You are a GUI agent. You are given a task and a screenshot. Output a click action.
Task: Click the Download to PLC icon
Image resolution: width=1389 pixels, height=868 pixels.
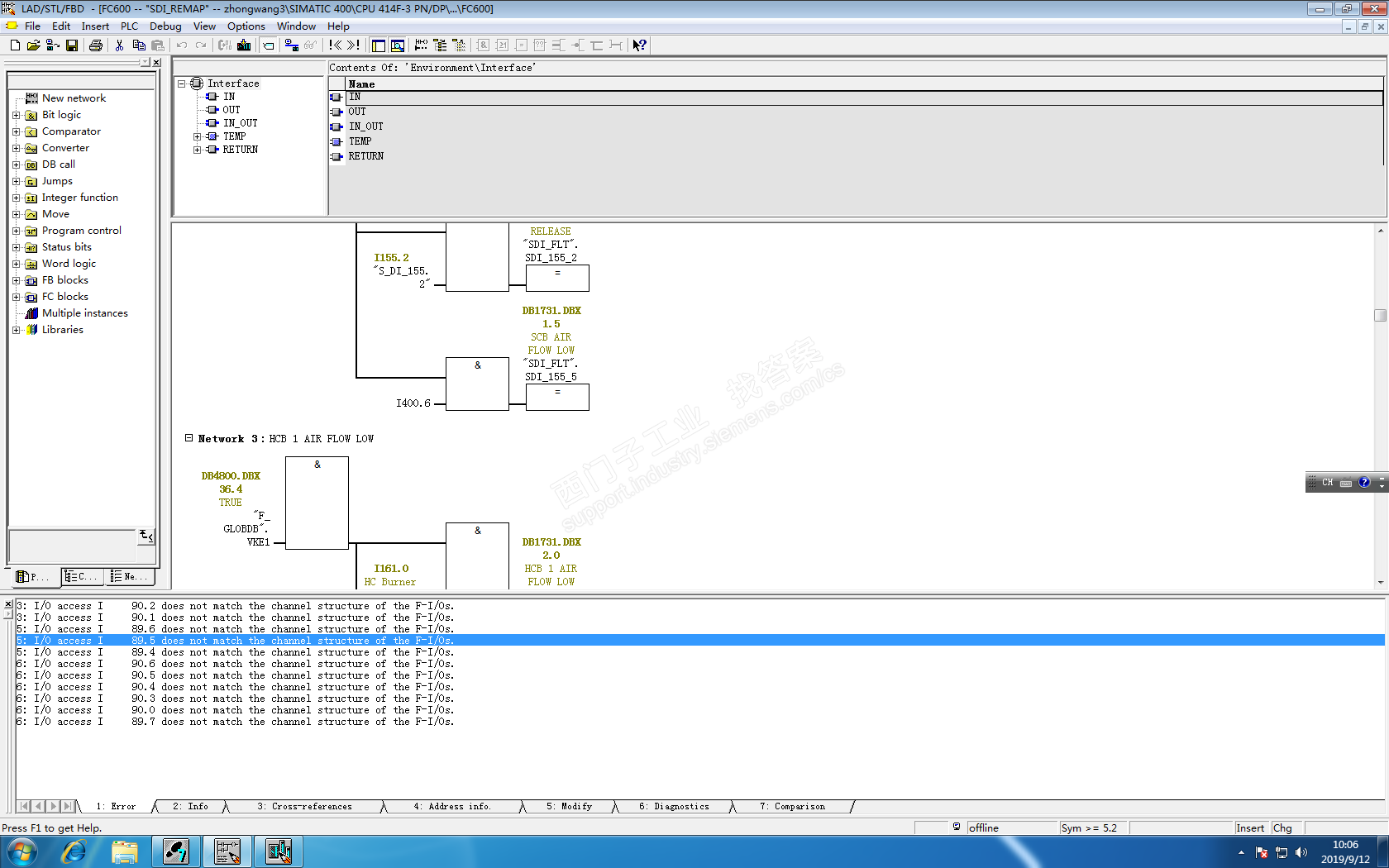point(244,45)
